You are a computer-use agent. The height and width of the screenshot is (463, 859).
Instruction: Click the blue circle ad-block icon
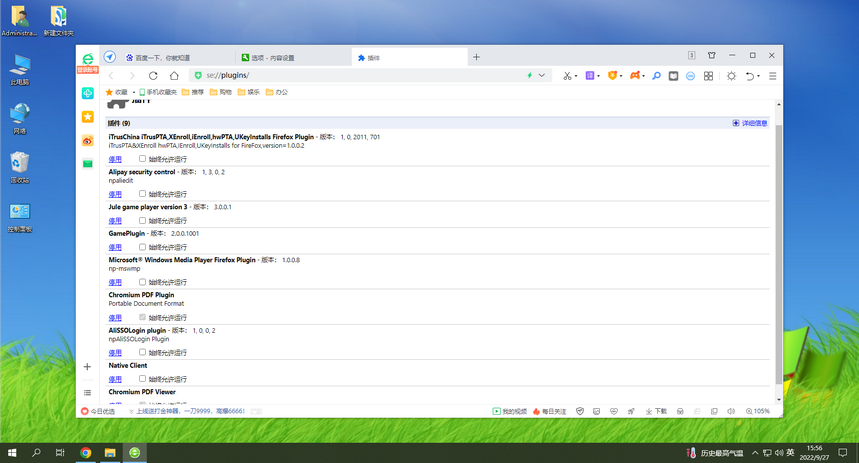(x=690, y=76)
